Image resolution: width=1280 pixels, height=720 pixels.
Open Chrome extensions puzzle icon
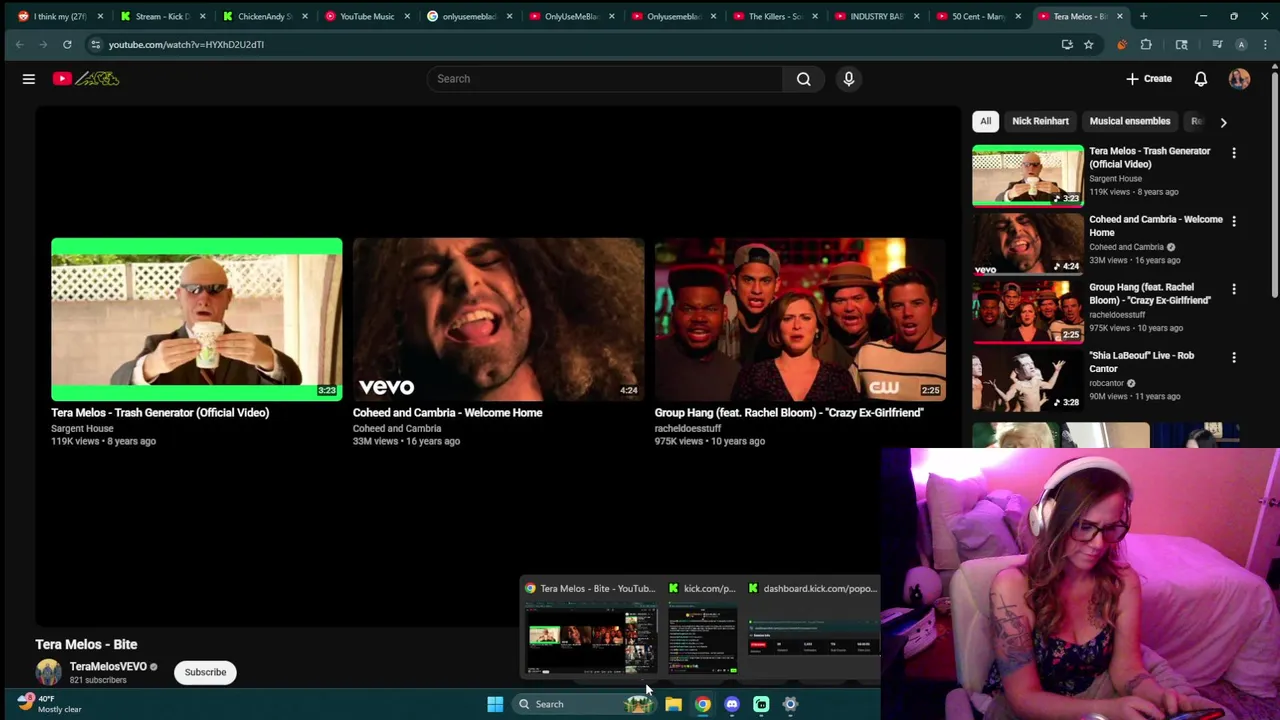point(1146,44)
